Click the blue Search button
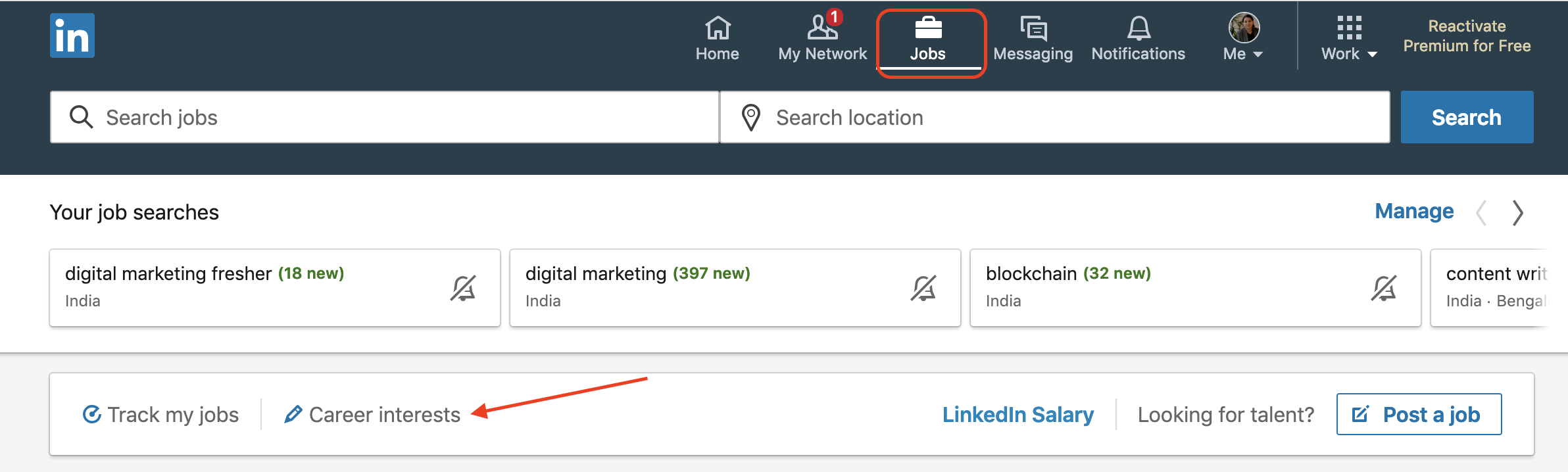This screenshot has width=1568, height=472. point(1467,117)
